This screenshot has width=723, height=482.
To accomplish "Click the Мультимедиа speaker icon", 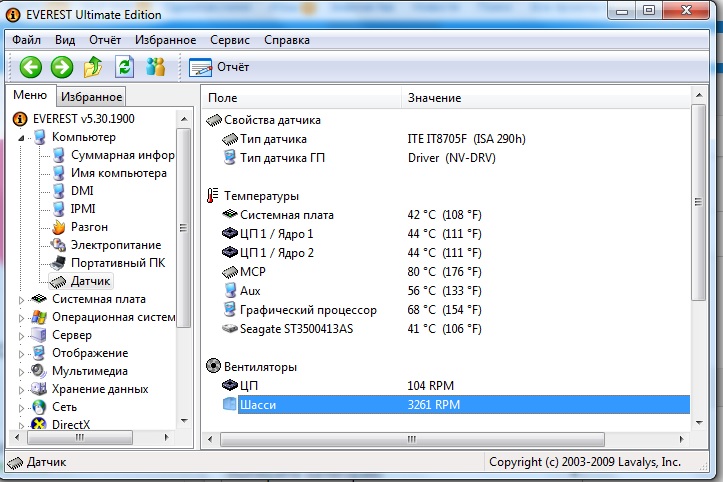I will [x=39, y=371].
